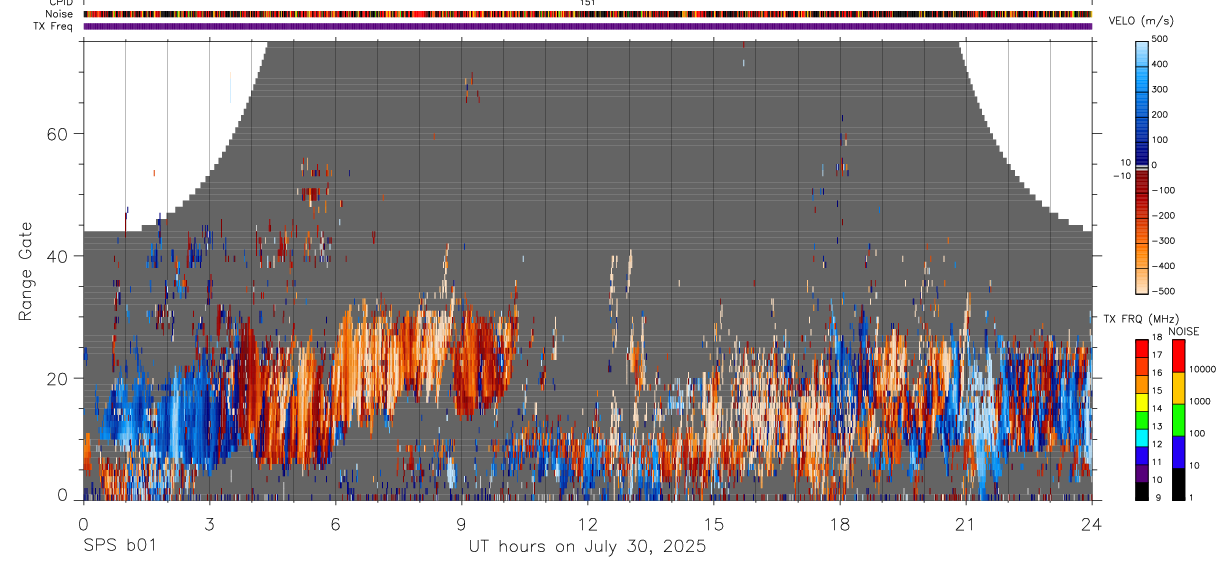Screen dimensions: 1228x567
Task: Click the '10000' label on the NOISE legend
Action: [1202, 370]
